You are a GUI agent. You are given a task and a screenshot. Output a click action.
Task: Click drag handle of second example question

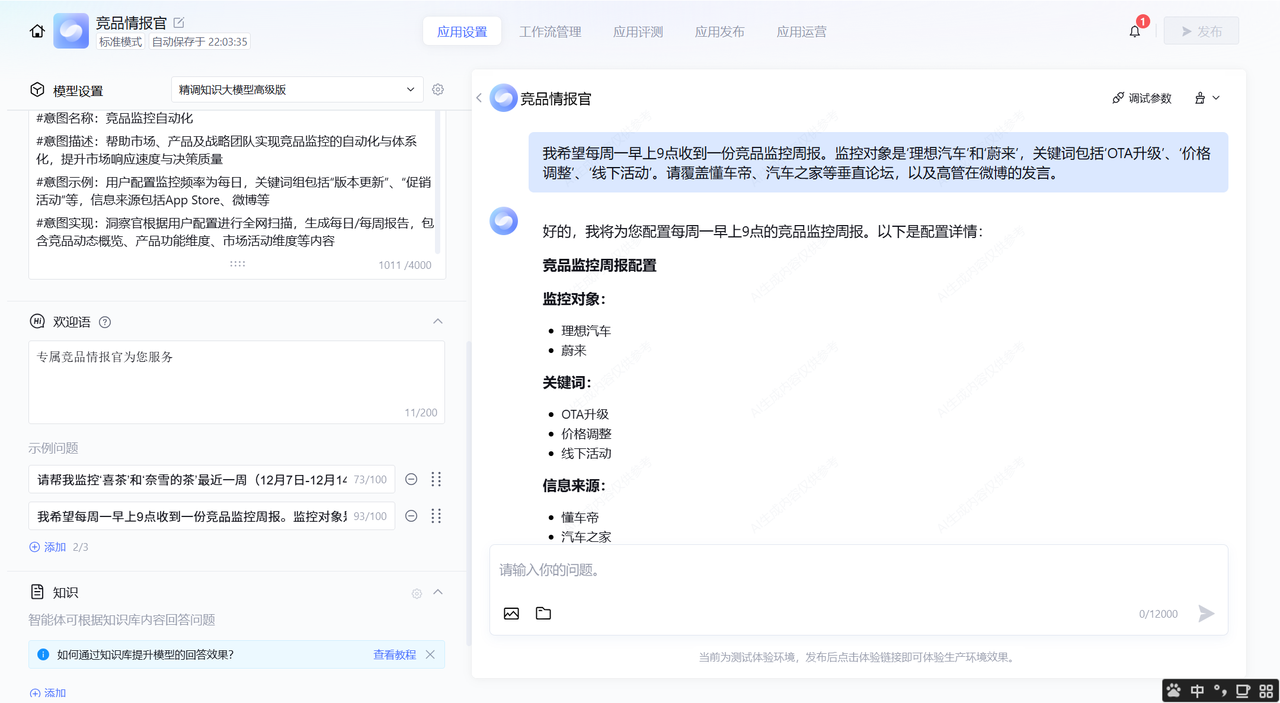point(436,516)
